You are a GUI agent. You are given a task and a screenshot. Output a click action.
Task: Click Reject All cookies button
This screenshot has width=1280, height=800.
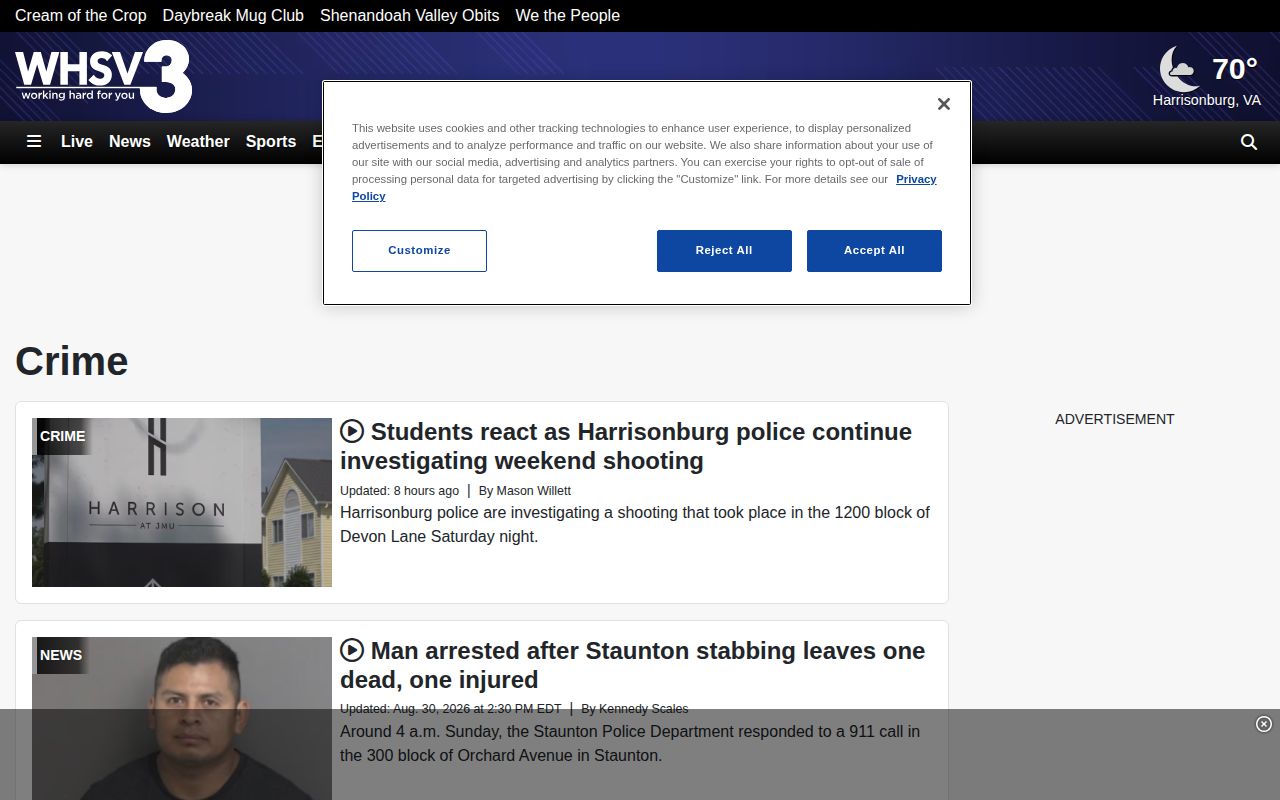tap(724, 251)
